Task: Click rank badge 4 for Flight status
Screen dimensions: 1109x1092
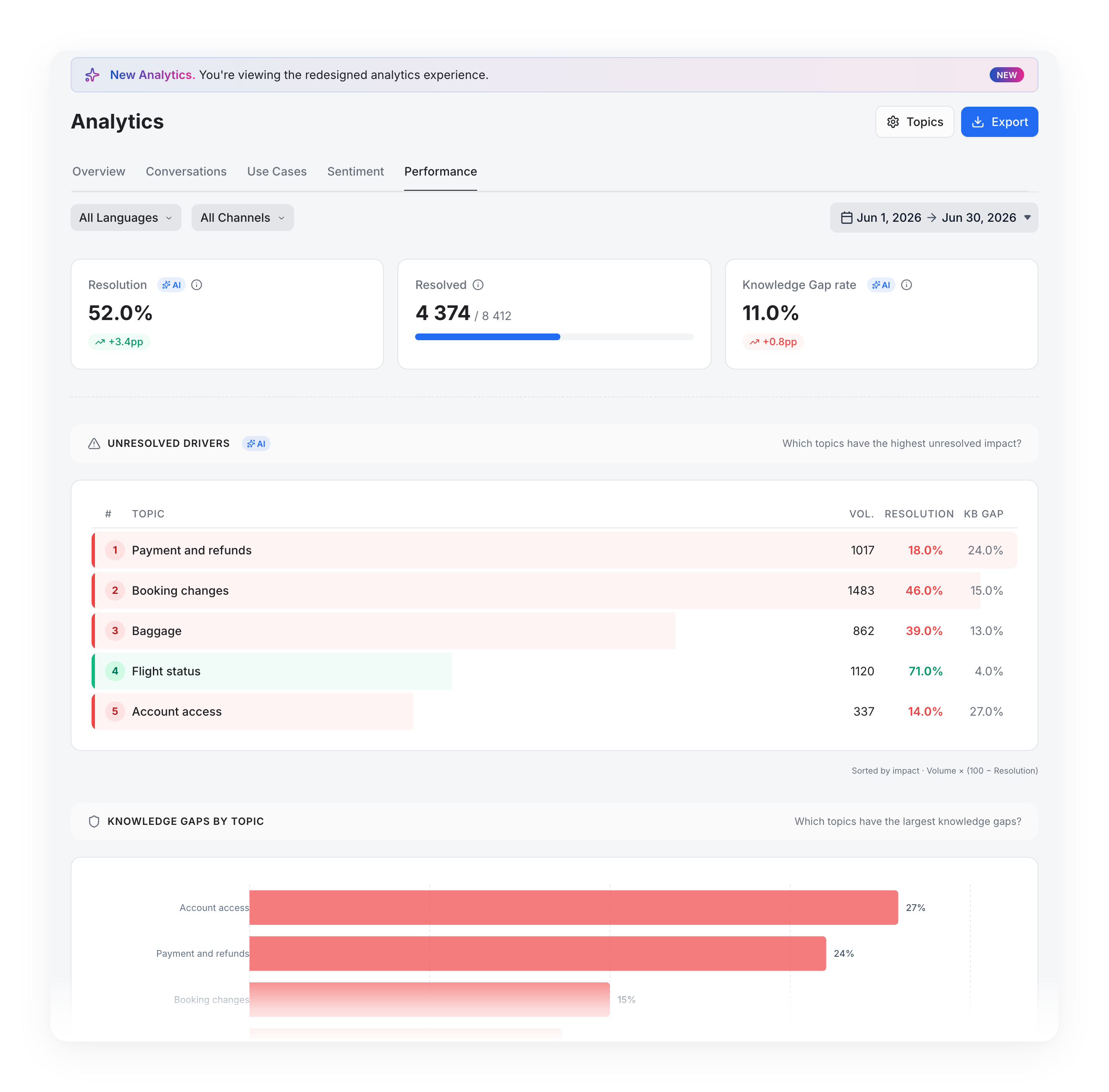Action: pos(115,671)
